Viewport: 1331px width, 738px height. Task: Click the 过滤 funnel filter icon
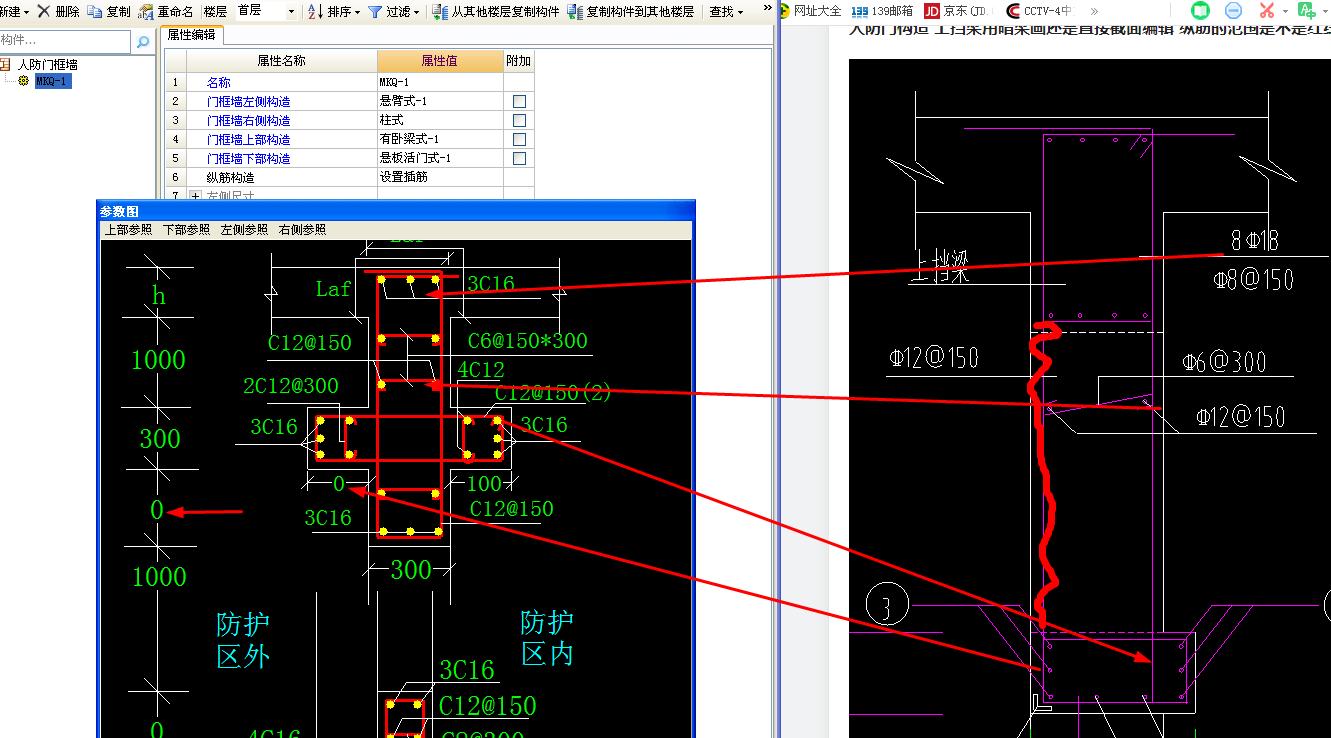coord(375,11)
